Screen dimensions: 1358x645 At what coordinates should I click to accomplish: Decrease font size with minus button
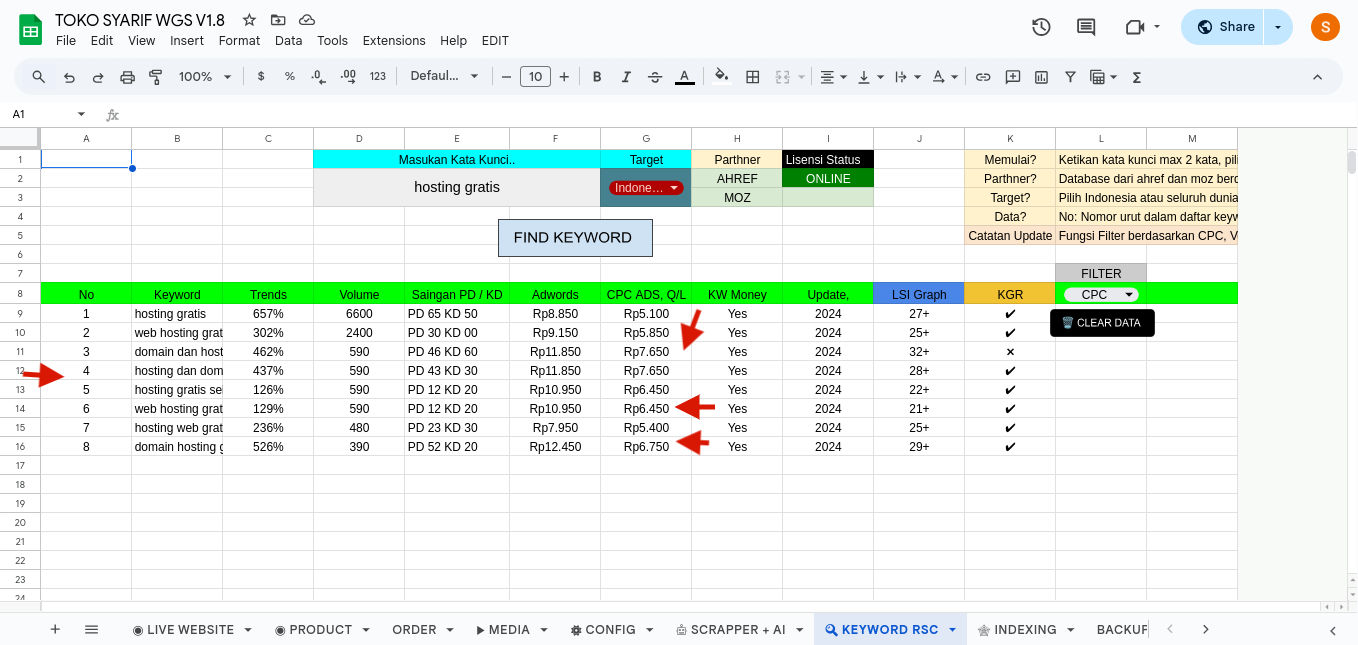pyautogui.click(x=507, y=76)
